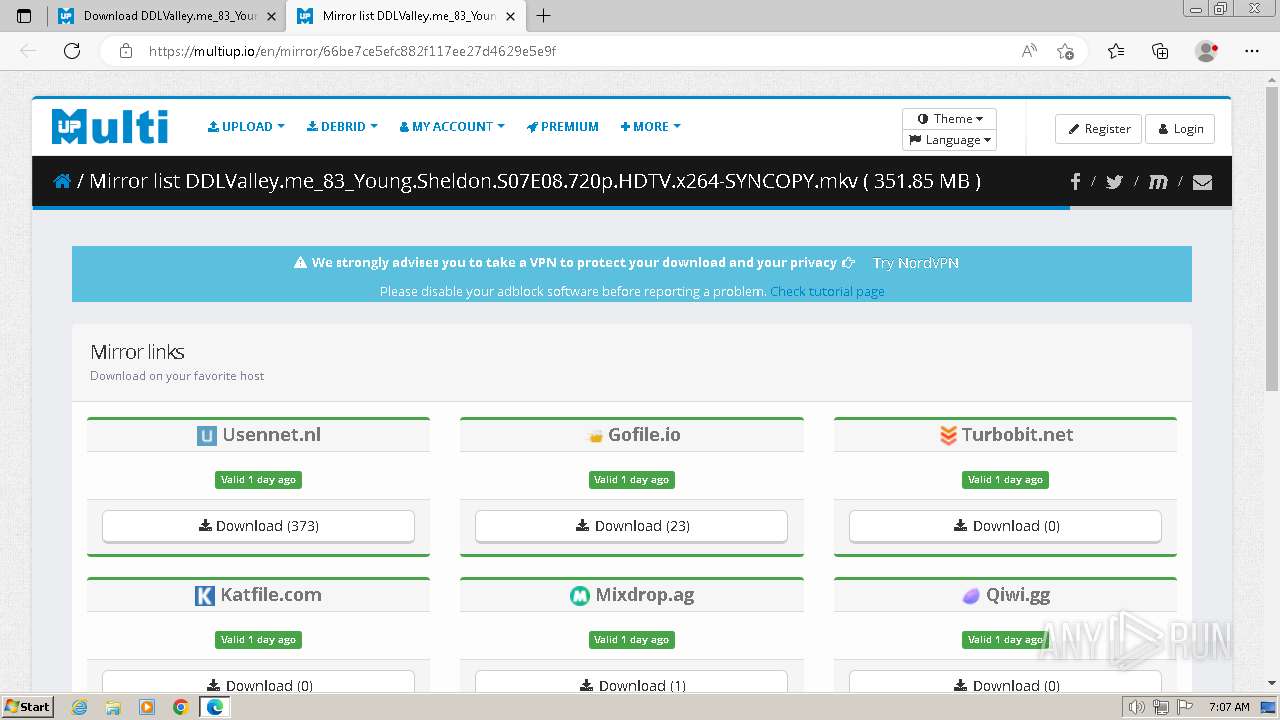
Task: Click the Qiwi.gg host icon
Action: (x=970, y=596)
